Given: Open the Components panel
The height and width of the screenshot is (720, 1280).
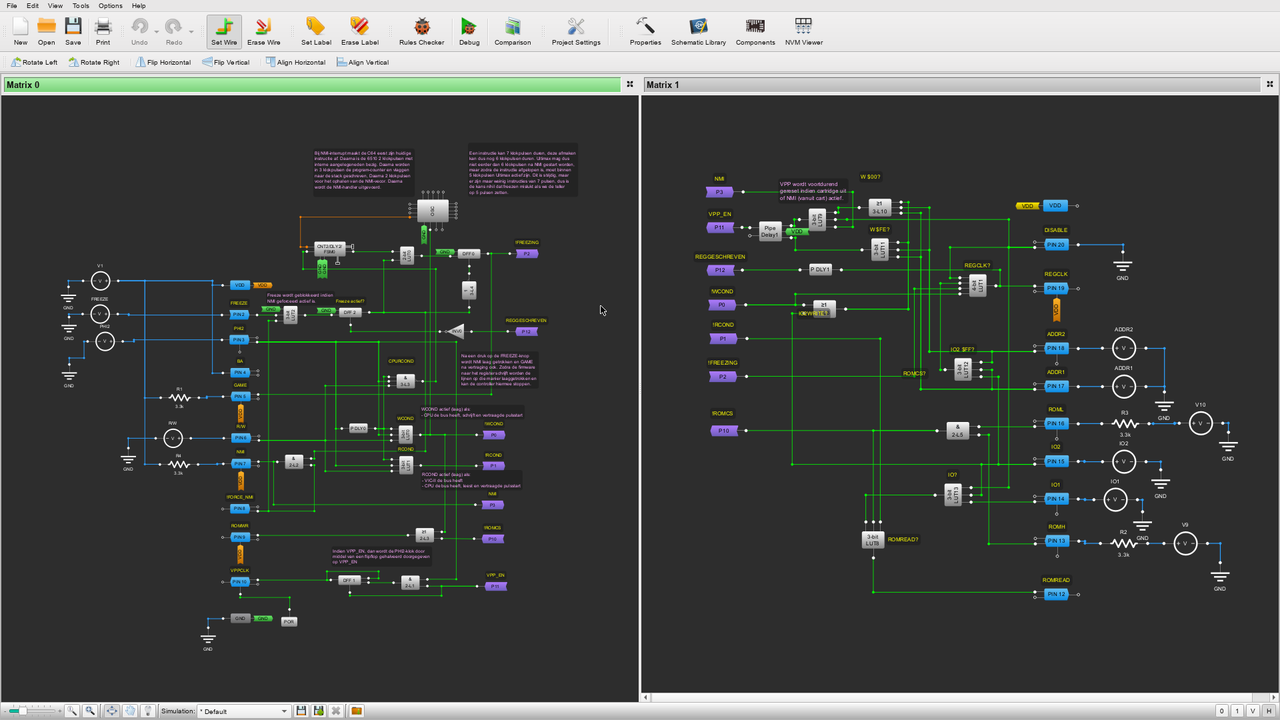Looking at the screenshot, I should (755, 31).
